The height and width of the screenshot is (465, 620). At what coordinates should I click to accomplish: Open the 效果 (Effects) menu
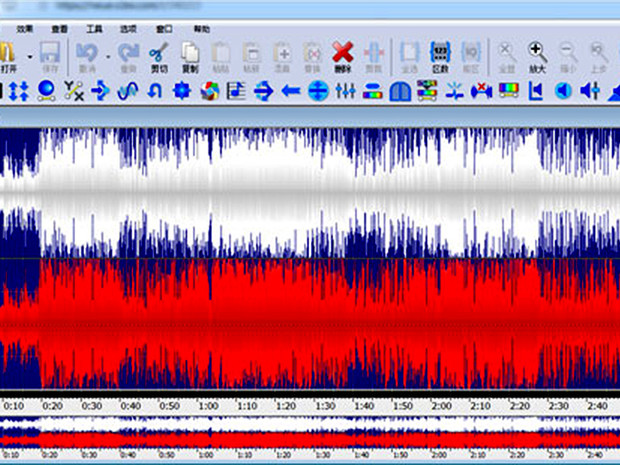25,30
